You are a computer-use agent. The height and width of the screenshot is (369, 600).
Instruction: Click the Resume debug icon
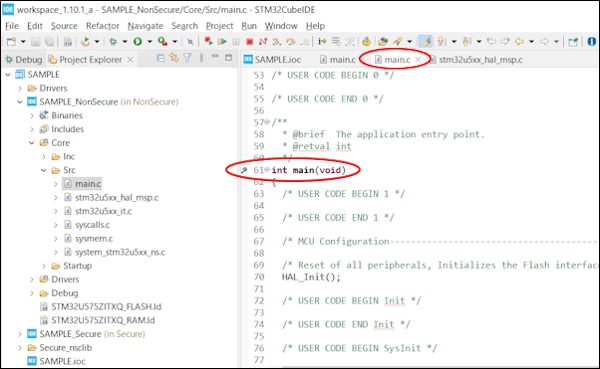click(222, 41)
